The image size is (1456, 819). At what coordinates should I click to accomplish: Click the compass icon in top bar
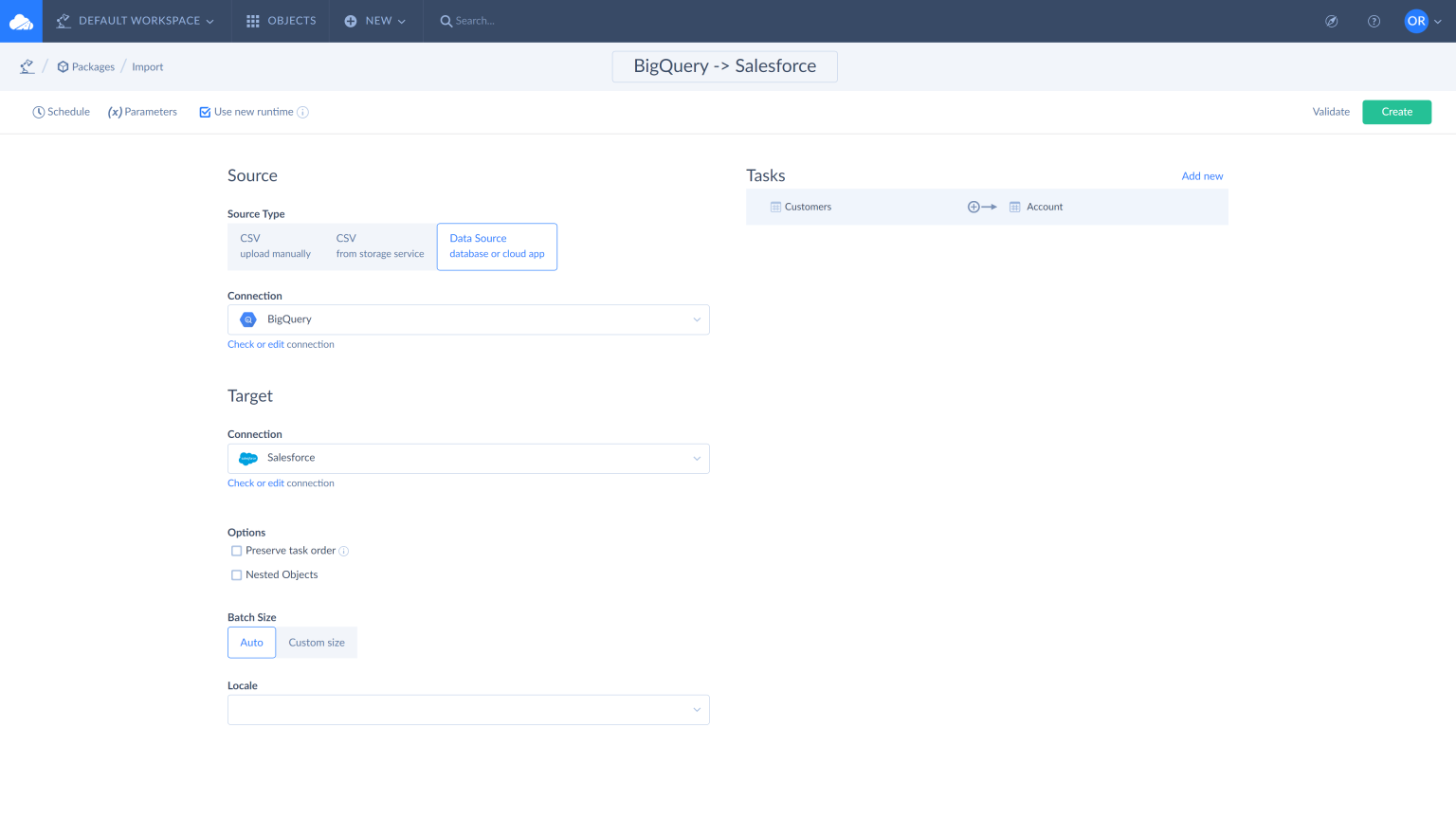1331,20
